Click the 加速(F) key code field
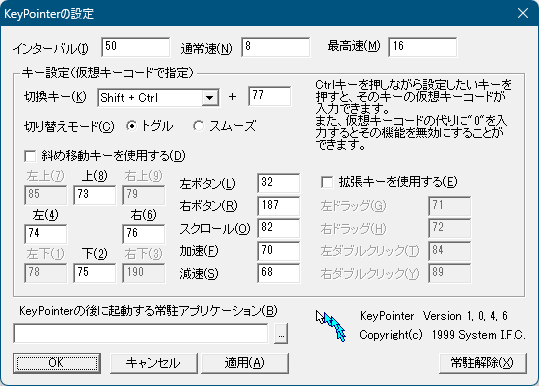539x386 pixels. (278, 251)
